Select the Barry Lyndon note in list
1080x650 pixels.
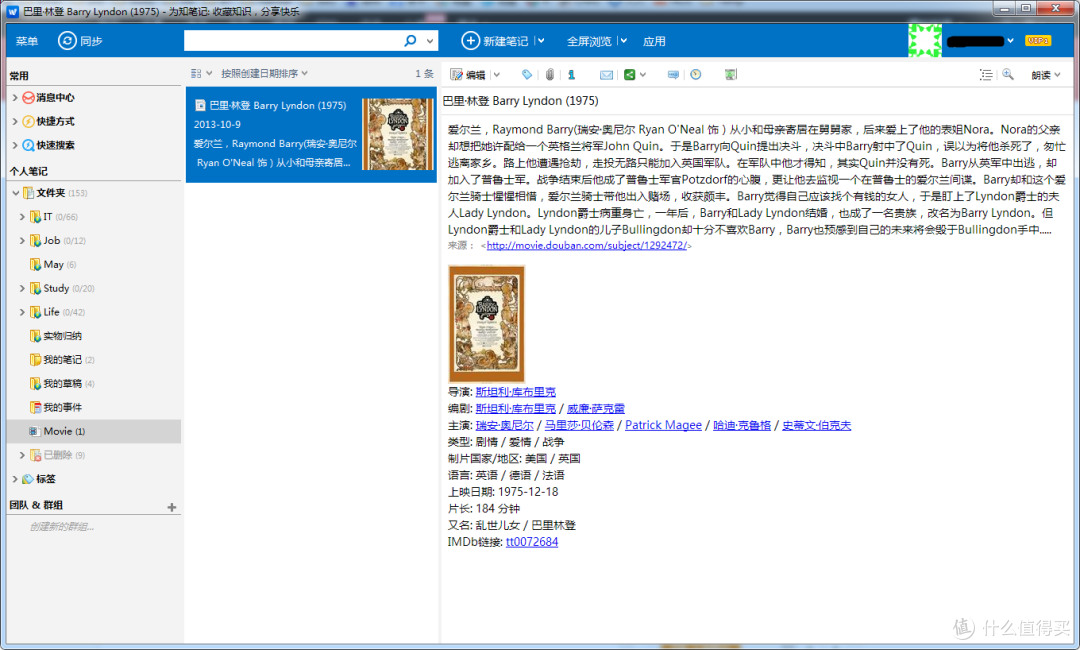click(311, 134)
